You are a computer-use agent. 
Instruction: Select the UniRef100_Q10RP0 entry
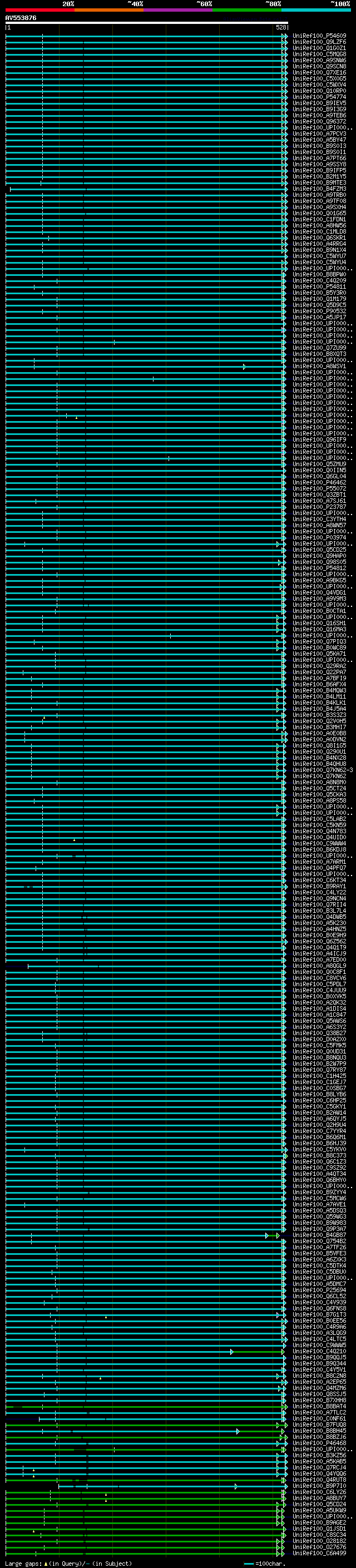(x=319, y=91)
